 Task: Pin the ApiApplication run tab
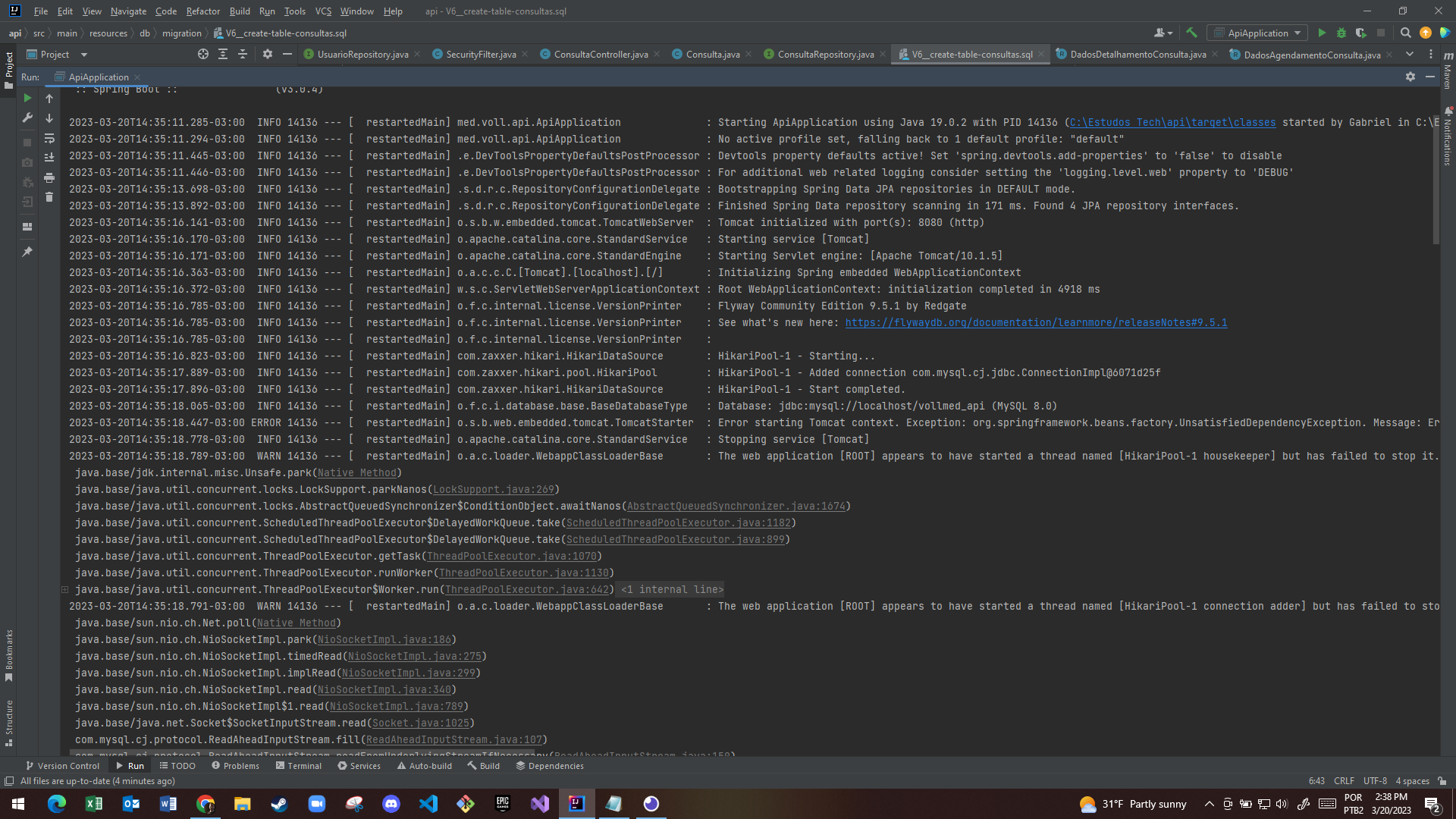click(x=27, y=251)
